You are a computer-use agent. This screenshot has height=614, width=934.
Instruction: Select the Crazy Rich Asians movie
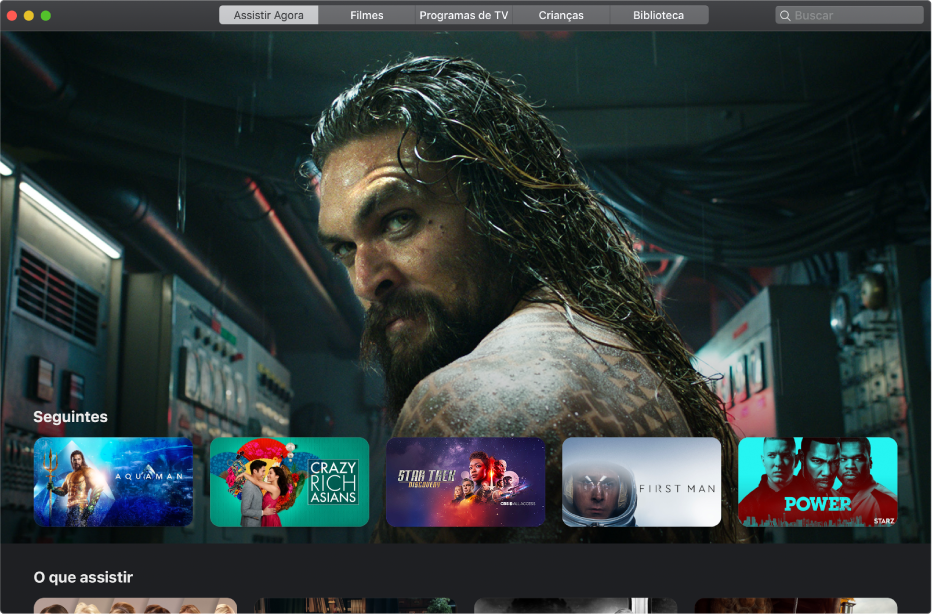tap(289, 481)
